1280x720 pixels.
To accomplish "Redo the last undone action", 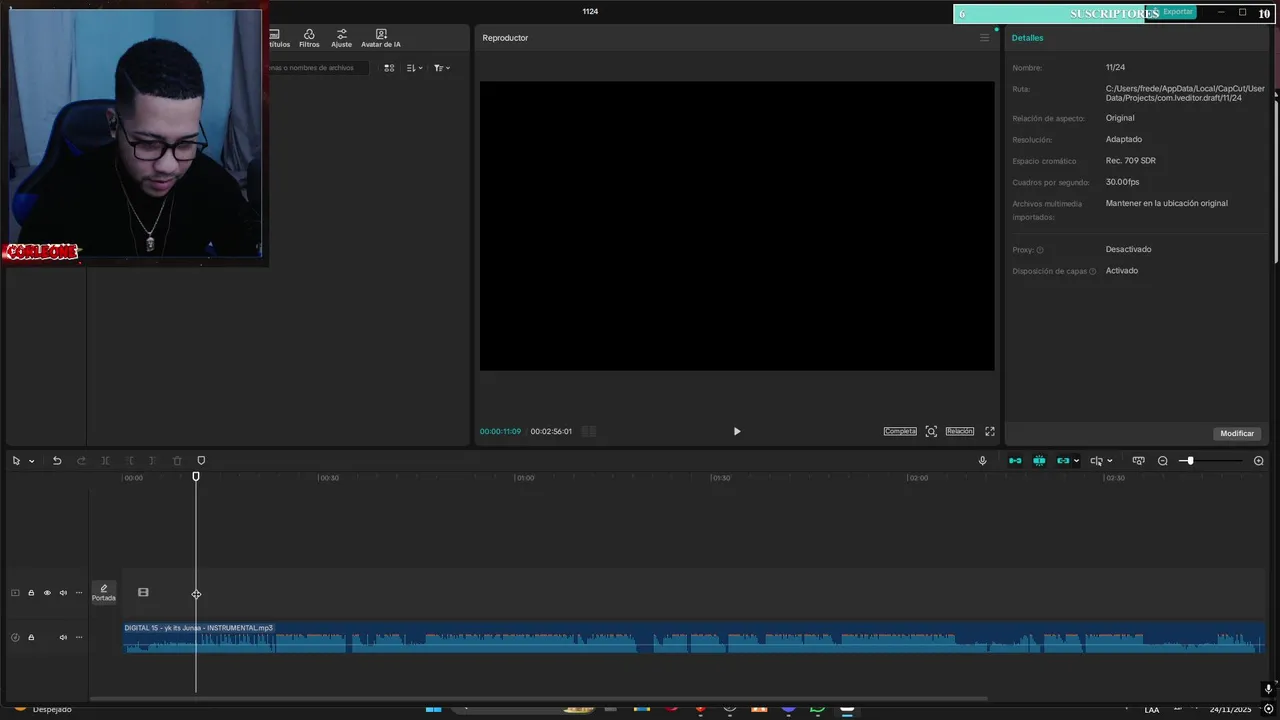I will tap(81, 461).
